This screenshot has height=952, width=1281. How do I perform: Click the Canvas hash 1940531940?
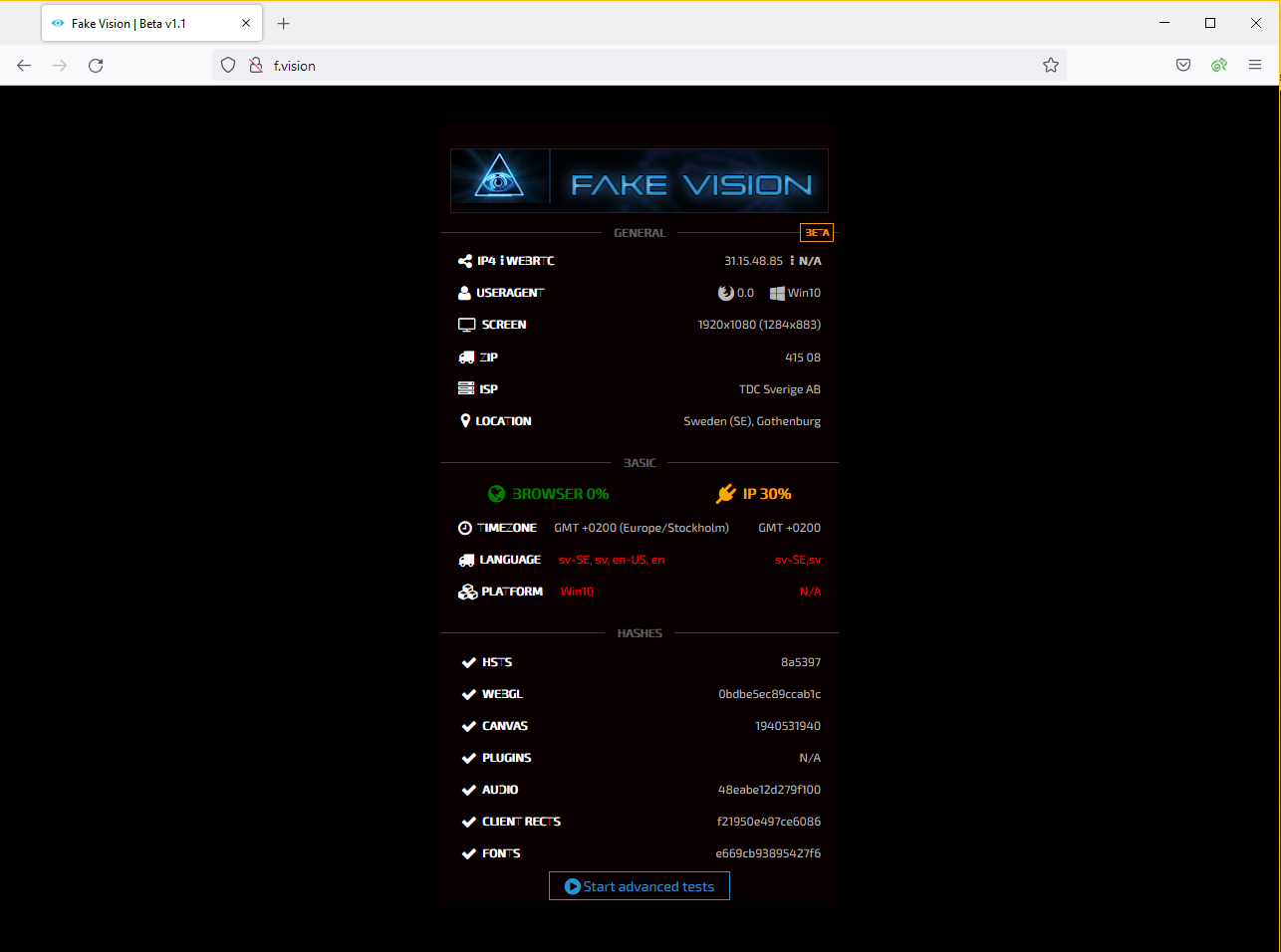[788, 726]
